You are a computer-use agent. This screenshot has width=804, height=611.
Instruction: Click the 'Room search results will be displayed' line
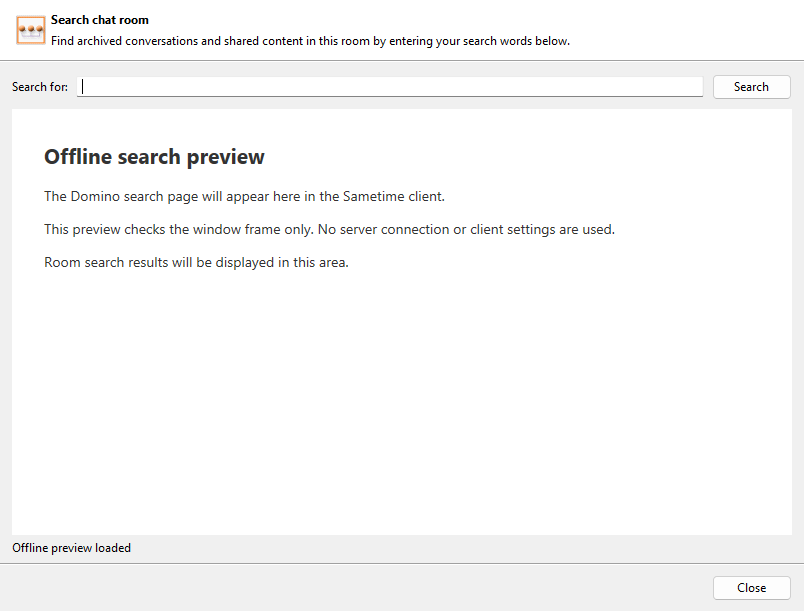pyautogui.click(x=196, y=262)
